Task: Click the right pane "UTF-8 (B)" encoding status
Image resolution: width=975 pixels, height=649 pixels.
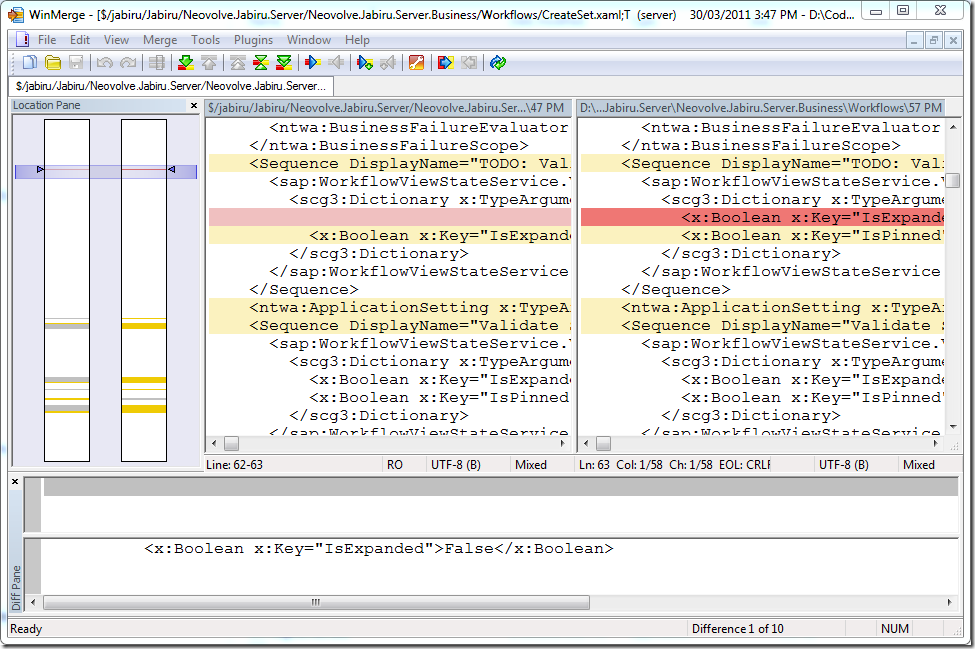Action: tap(844, 465)
